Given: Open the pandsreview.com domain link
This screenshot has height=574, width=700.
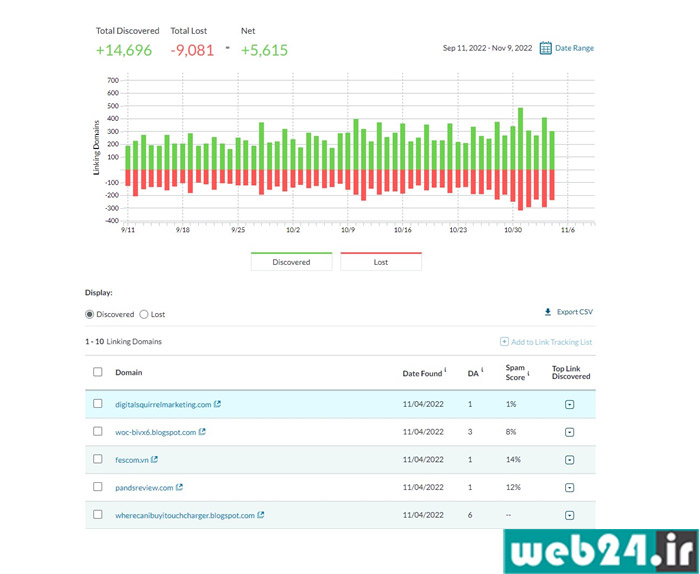Looking at the screenshot, I should (x=144, y=487).
